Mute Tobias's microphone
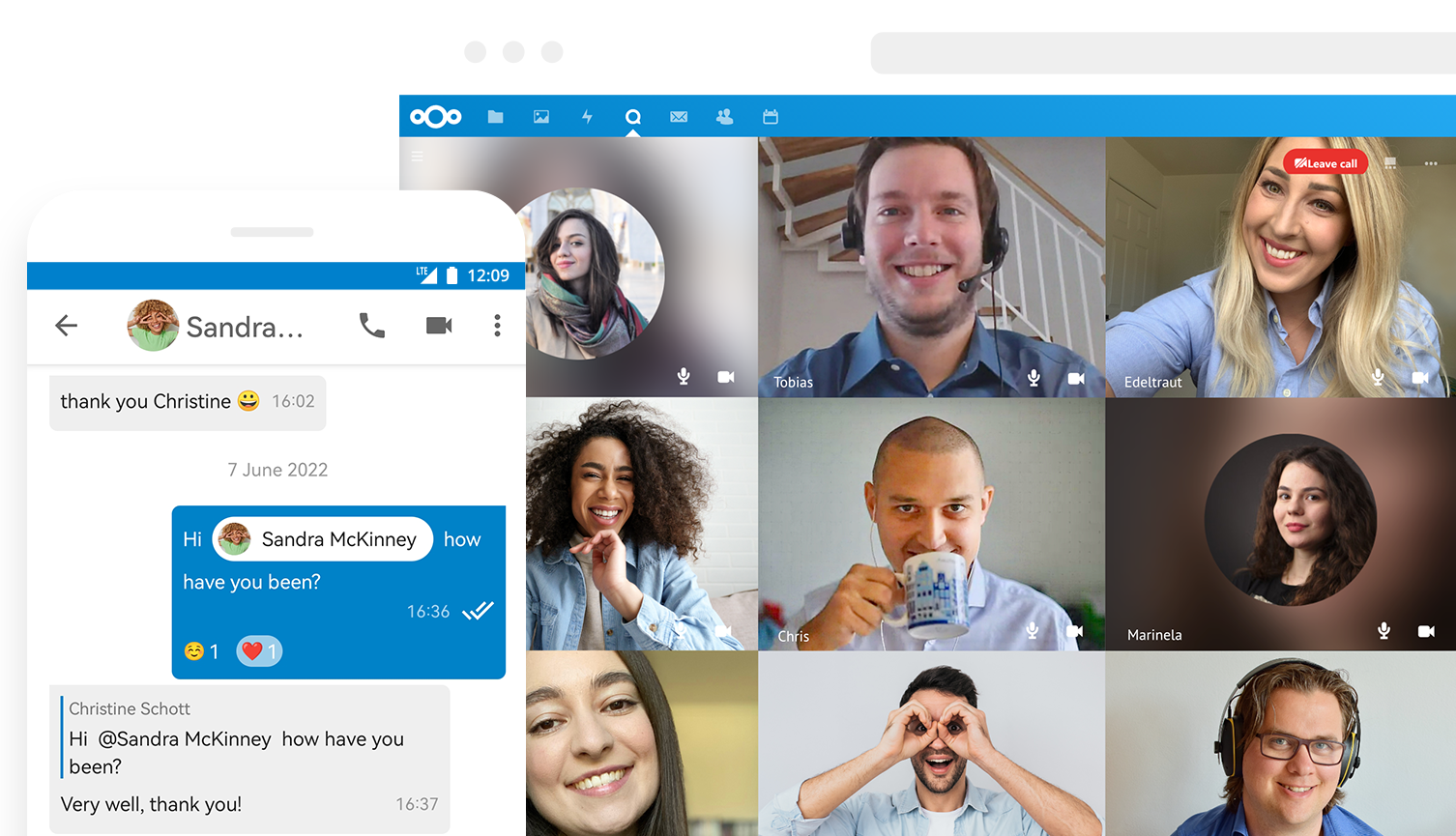The width and height of the screenshot is (1456, 836). click(x=1032, y=377)
